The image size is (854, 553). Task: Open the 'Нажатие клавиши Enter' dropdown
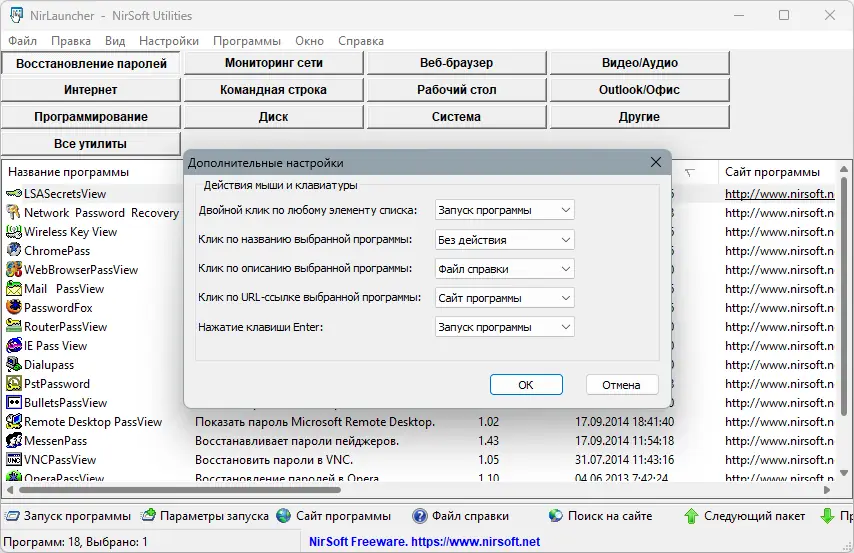[x=504, y=327]
